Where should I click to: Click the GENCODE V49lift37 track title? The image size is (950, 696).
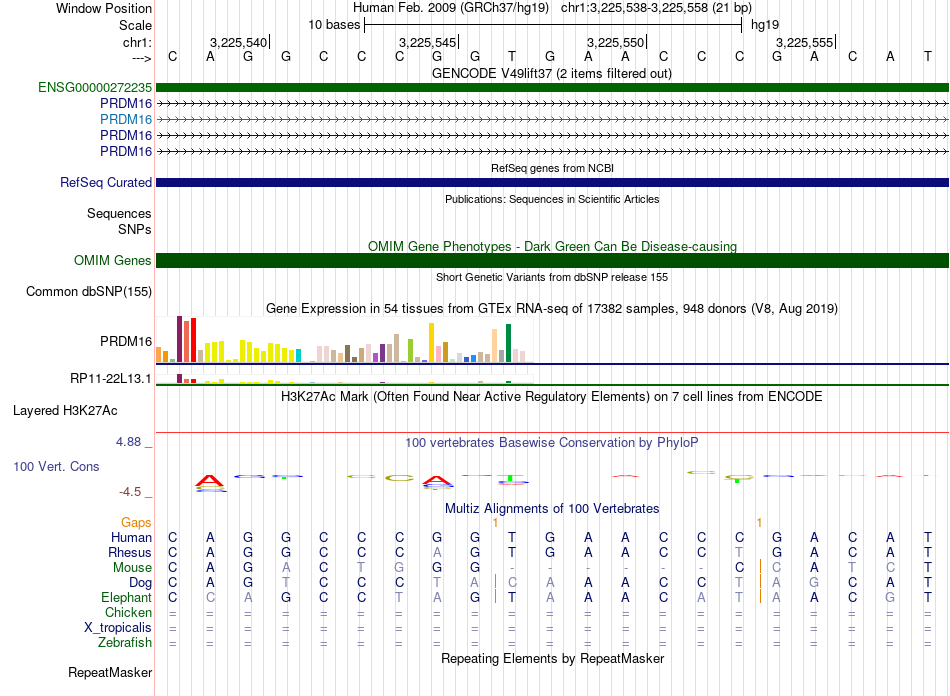click(552, 73)
